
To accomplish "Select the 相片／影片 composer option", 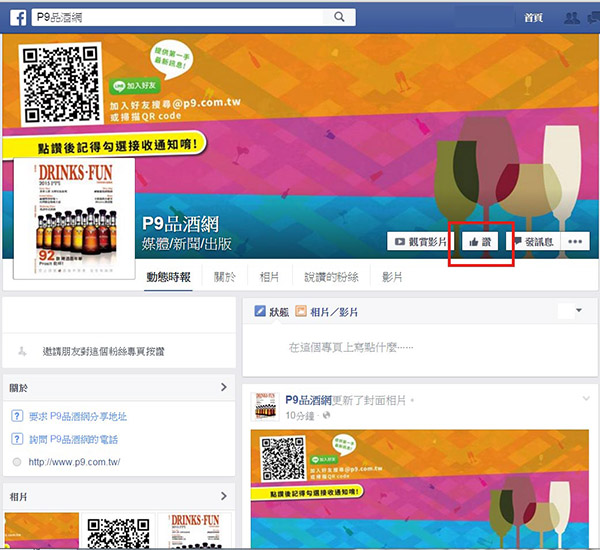I will (x=334, y=312).
